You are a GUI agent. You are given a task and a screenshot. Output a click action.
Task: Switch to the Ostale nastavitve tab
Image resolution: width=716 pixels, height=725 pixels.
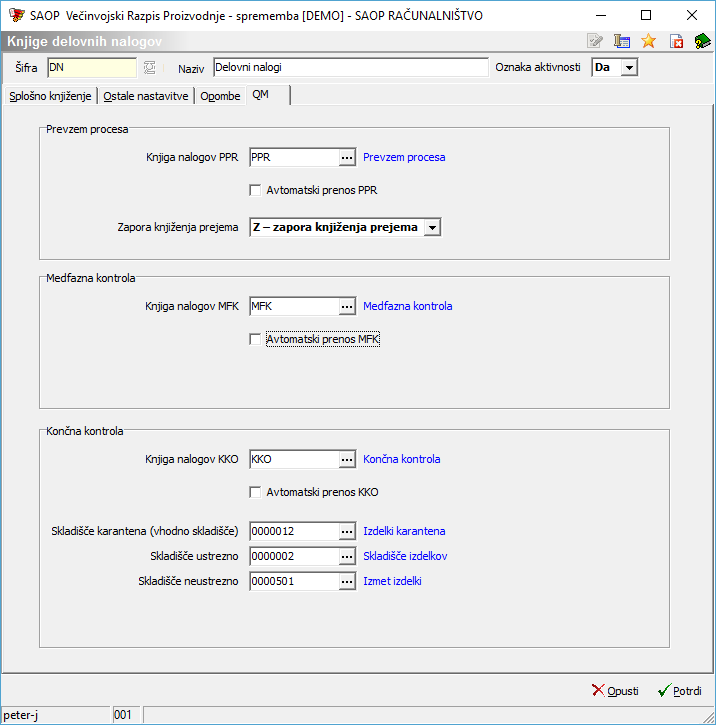coord(146,96)
